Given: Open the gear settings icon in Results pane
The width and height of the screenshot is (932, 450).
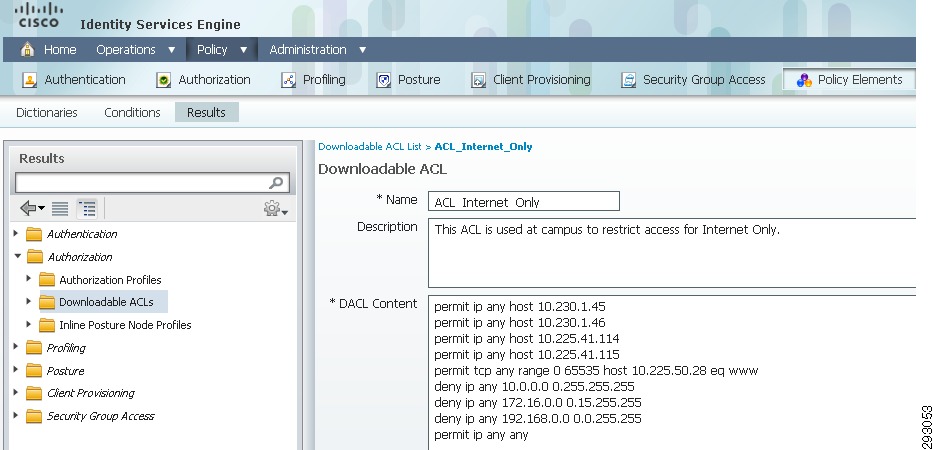Looking at the screenshot, I should click(276, 209).
